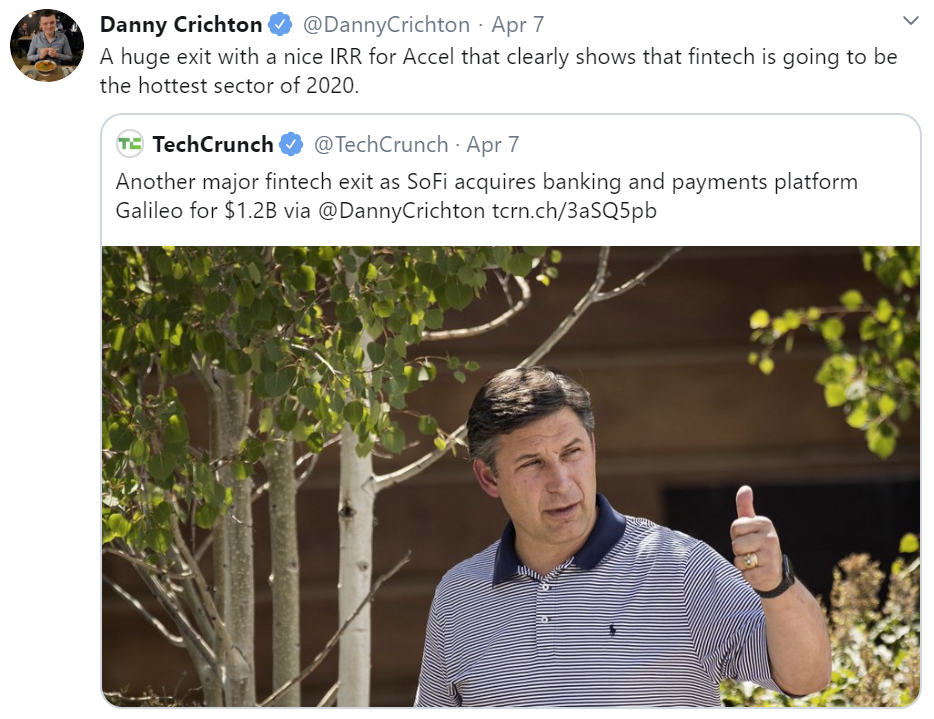The width and height of the screenshot is (934, 719).
Task: Open the quoted tweet's photo
Action: pyautogui.click(x=511, y=476)
